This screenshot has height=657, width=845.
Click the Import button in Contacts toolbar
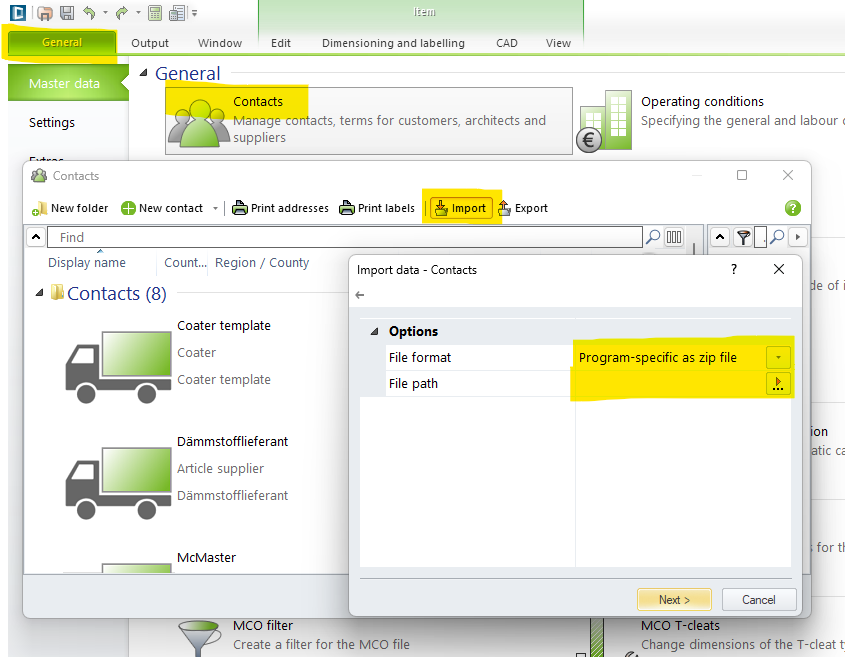459,208
